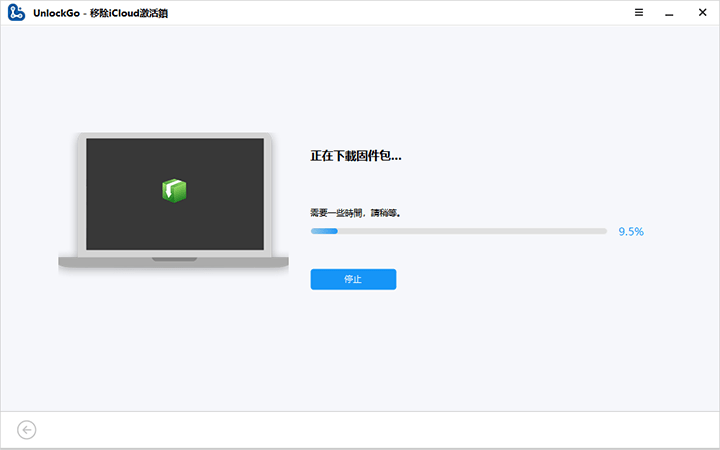Maximize the UnlockGo window
The height and width of the screenshot is (450, 720).
pyautogui.click(x=684, y=13)
